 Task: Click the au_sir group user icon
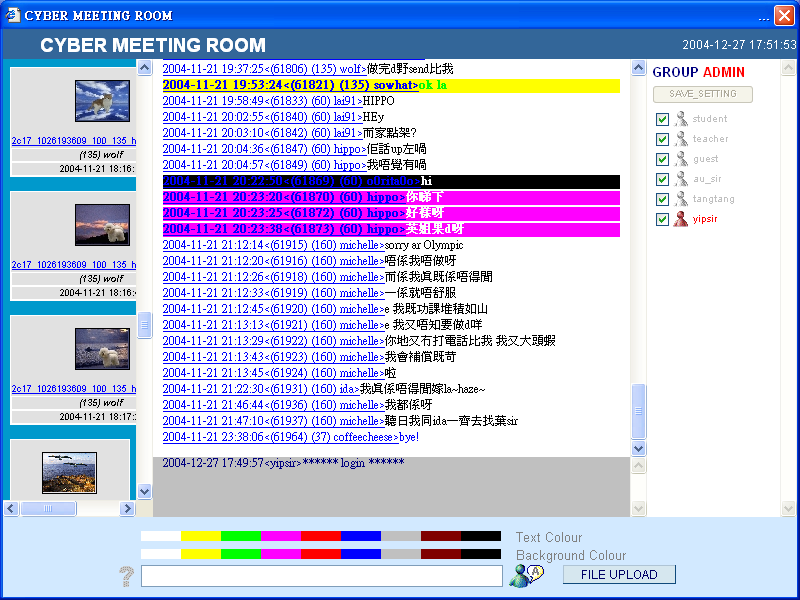coord(681,179)
